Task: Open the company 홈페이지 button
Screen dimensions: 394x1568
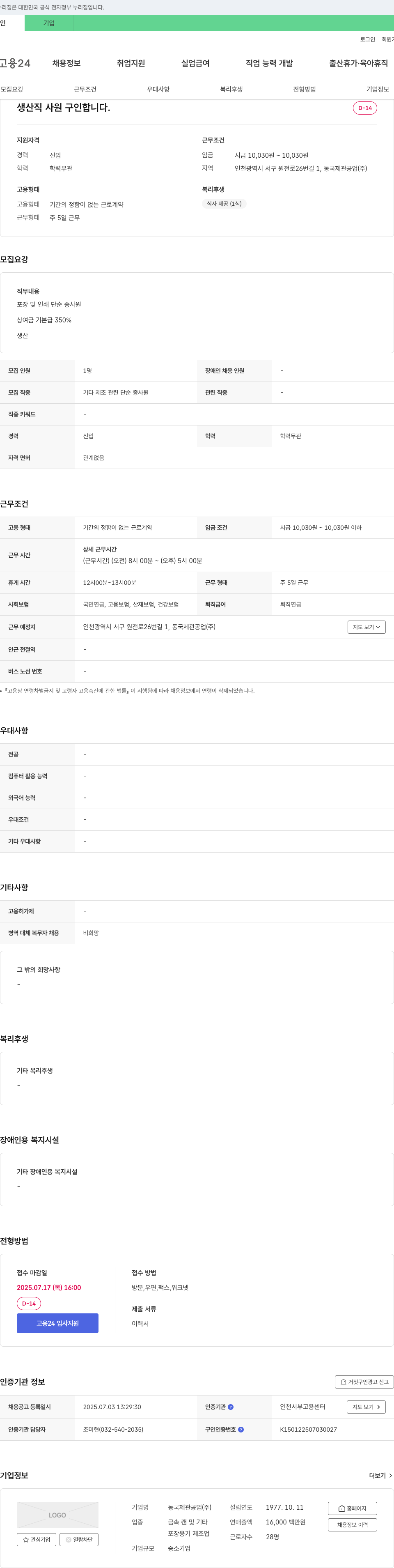Action: pyautogui.click(x=353, y=1508)
